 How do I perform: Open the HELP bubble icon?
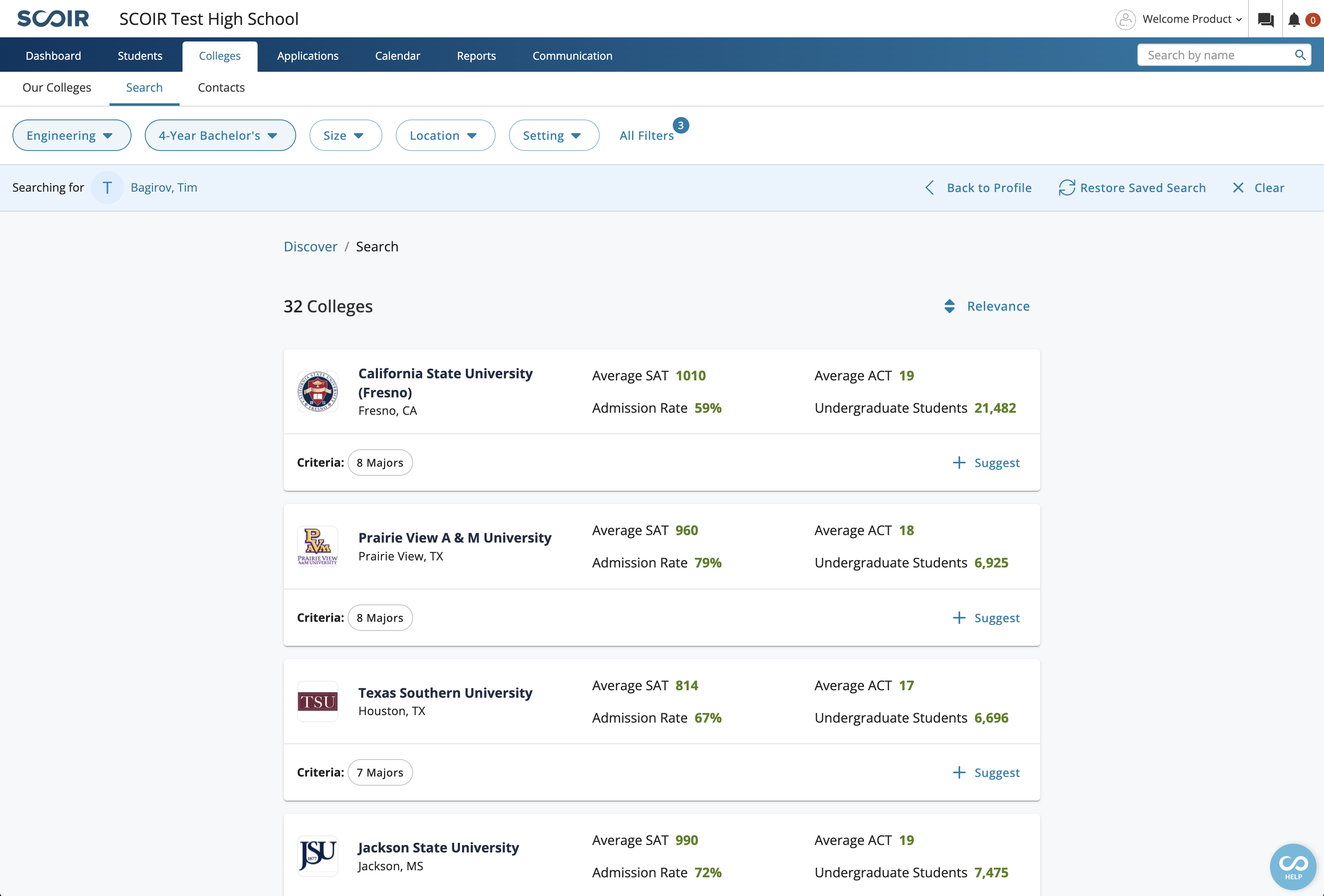[x=1292, y=867]
